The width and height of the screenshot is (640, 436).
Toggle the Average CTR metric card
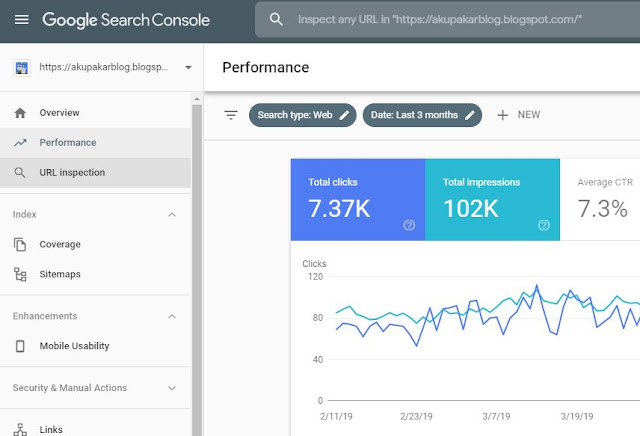600,200
